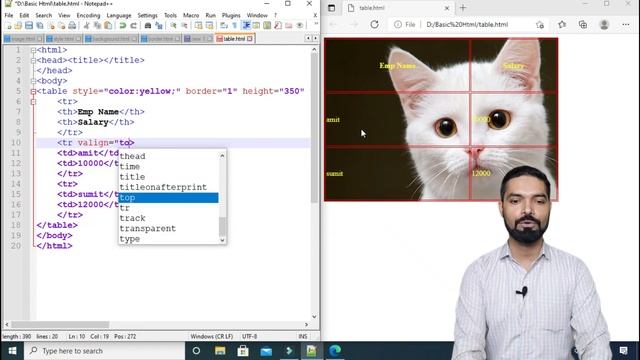
Task: Click the Cut scissors icon
Action: pos(87,26)
